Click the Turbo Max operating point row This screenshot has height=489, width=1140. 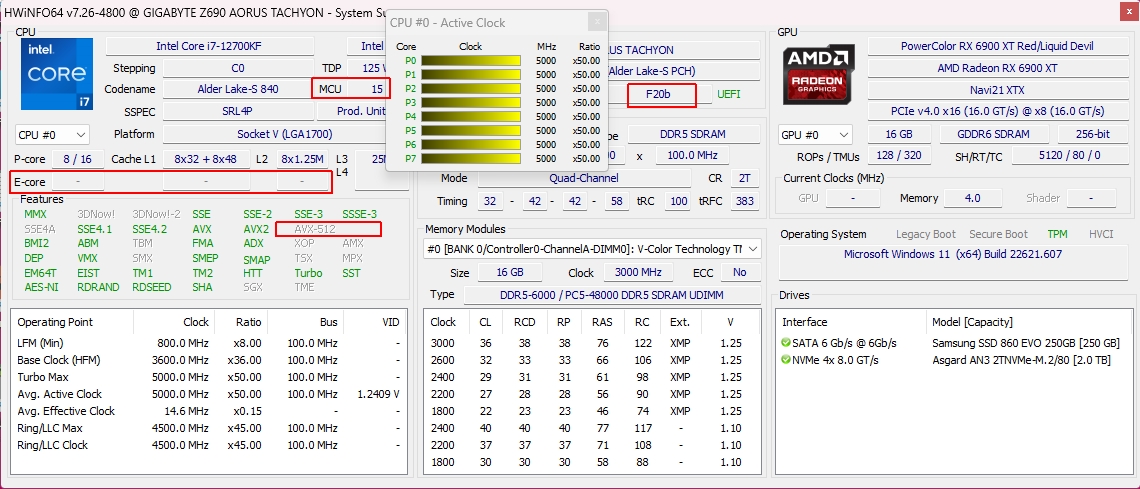point(209,377)
